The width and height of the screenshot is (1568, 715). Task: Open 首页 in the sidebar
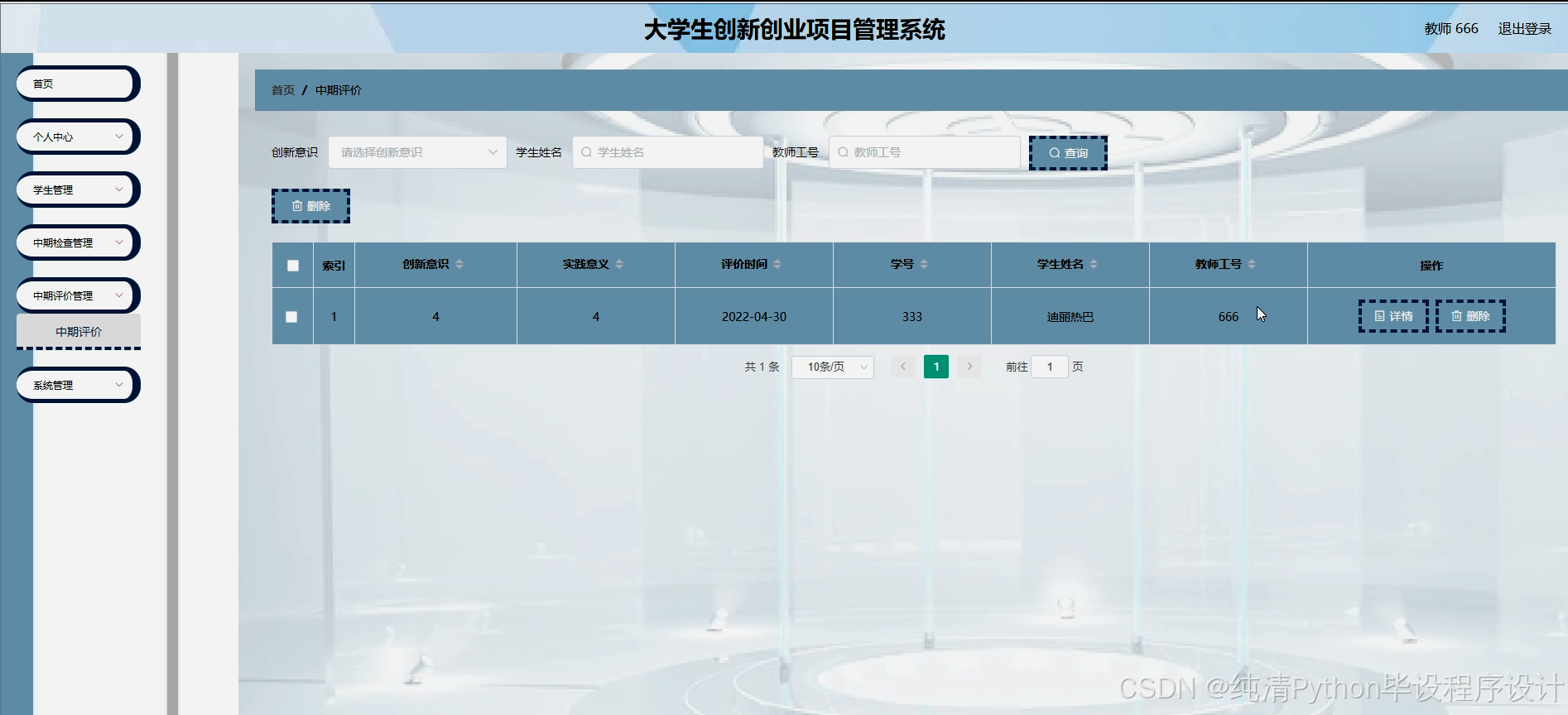[x=78, y=84]
